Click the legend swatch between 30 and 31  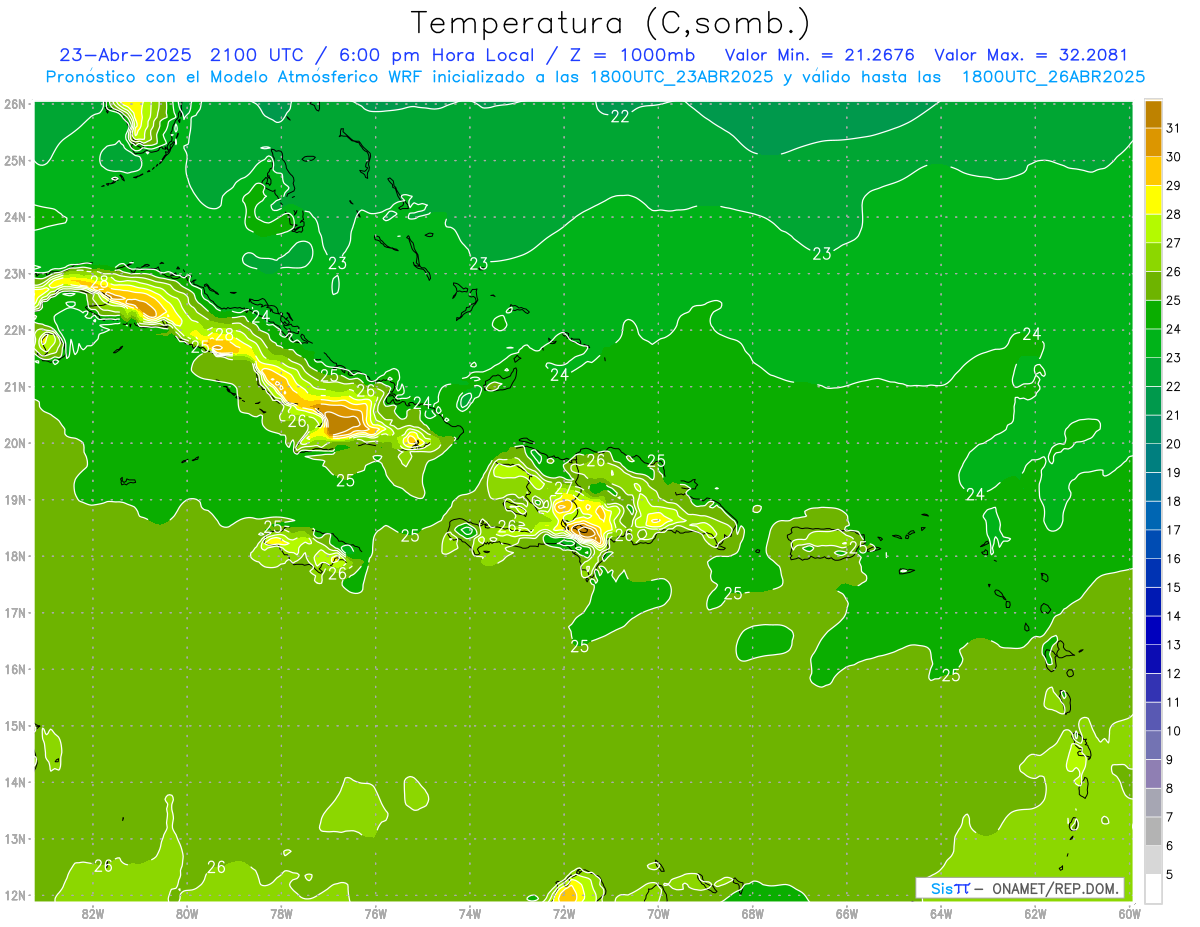pos(1153,141)
